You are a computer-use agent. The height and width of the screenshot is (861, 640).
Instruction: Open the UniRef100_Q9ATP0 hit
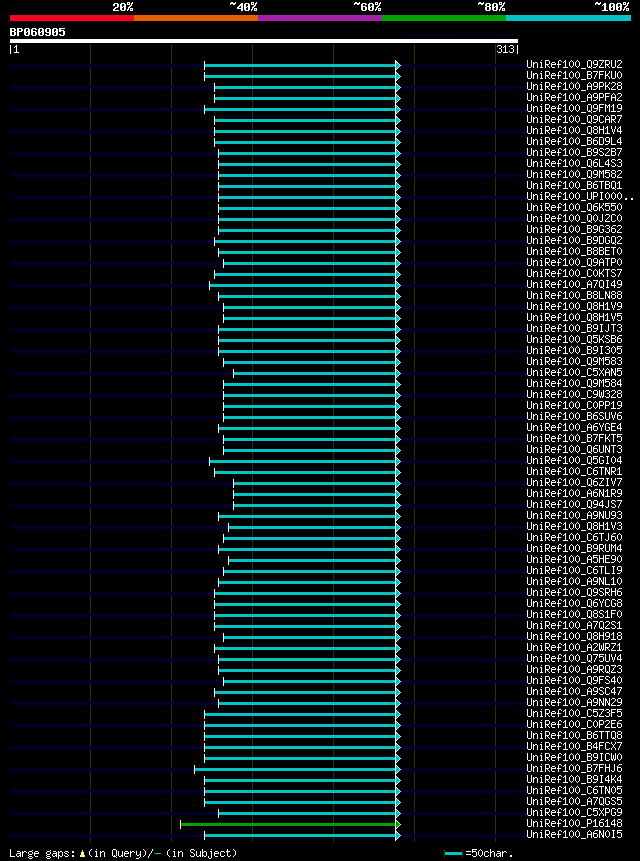574,262
